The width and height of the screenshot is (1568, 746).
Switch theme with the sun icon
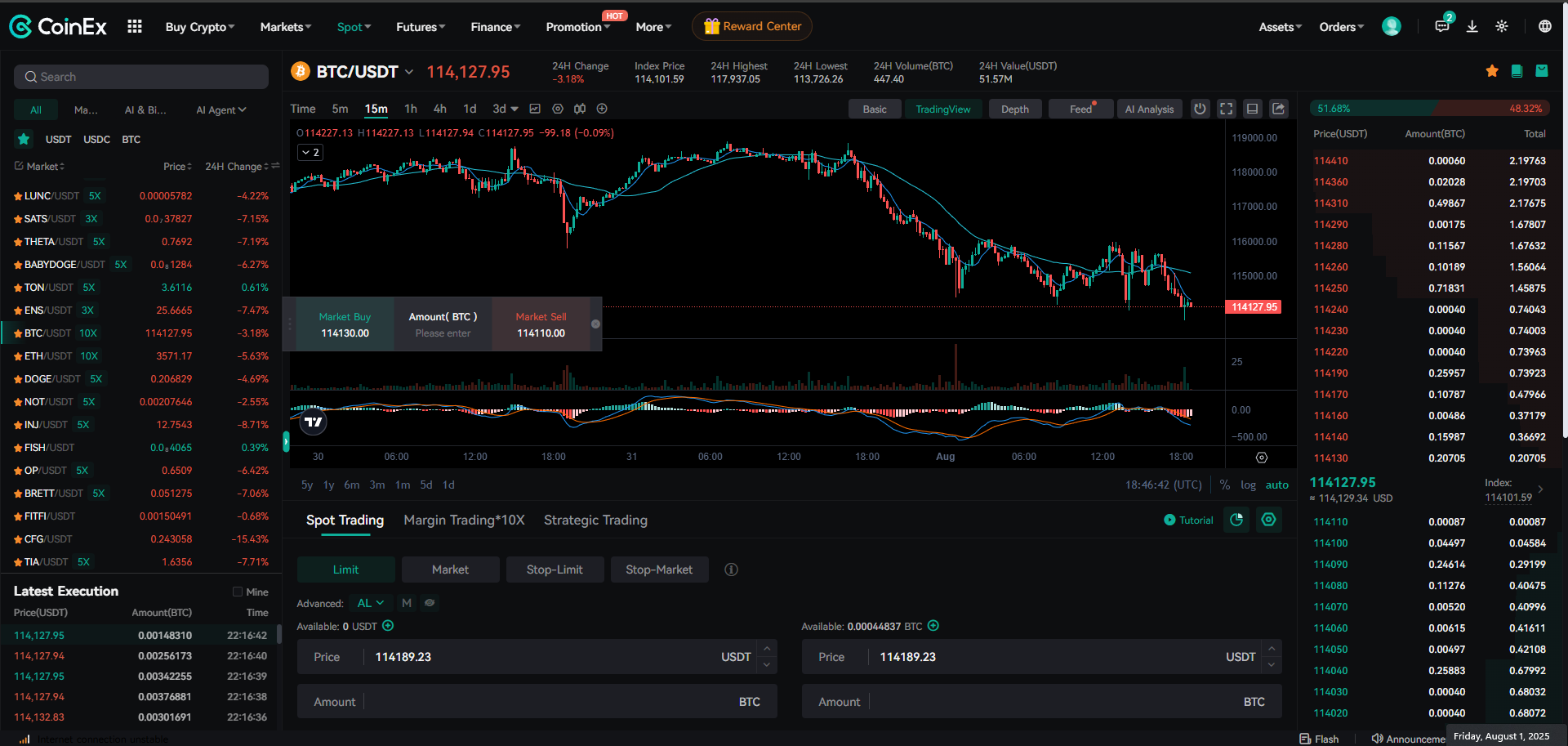click(x=1502, y=26)
